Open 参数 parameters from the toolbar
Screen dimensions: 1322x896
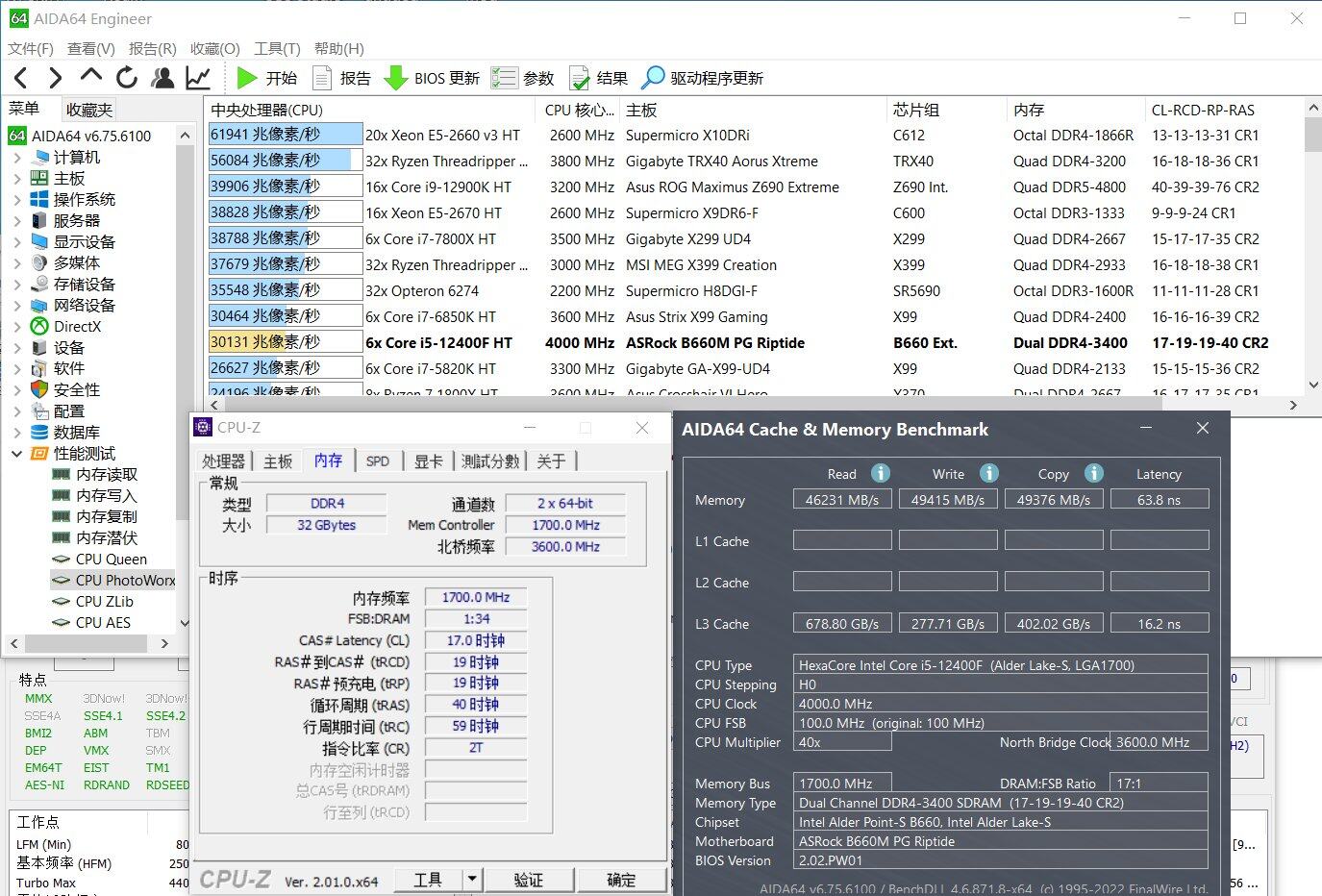(523, 78)
